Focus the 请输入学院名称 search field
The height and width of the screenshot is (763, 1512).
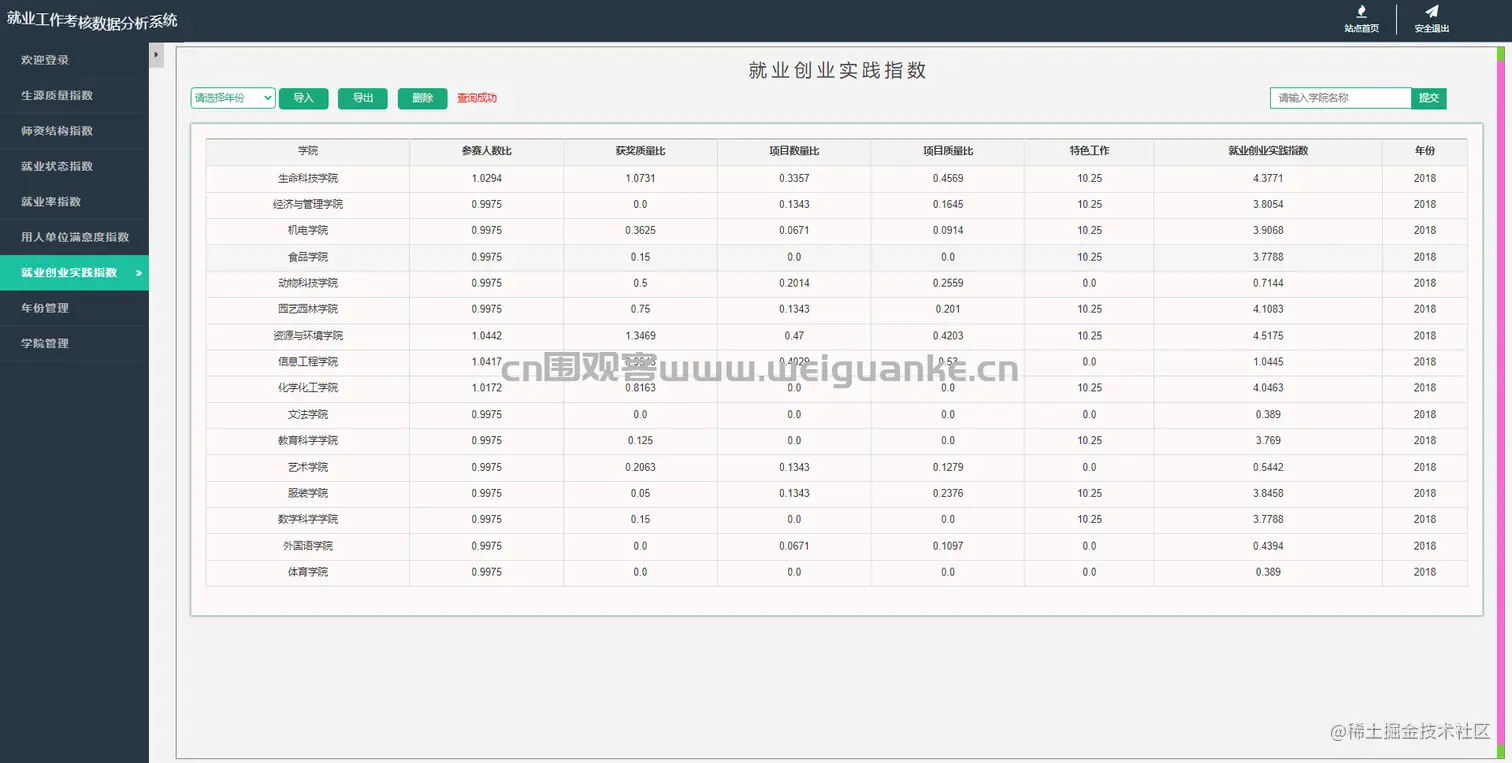1341,98
